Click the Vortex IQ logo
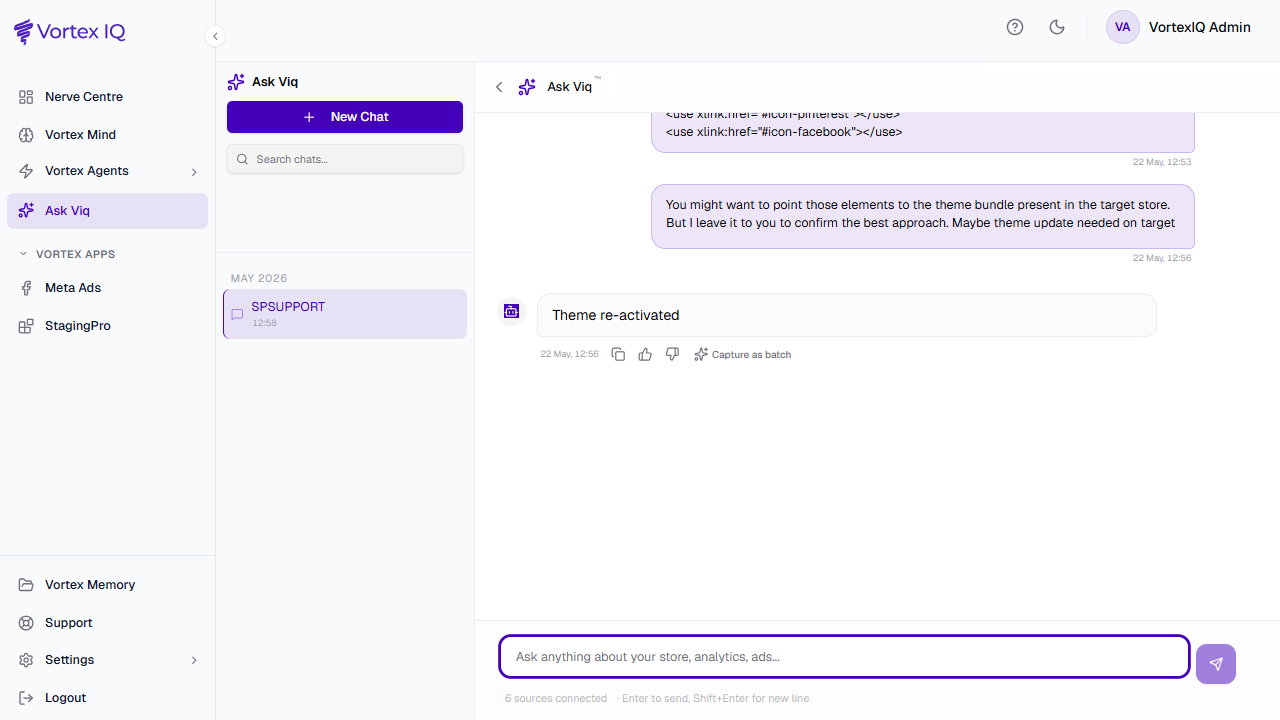1280x720 pixels. pyautogui.click(x=70, y=32)
